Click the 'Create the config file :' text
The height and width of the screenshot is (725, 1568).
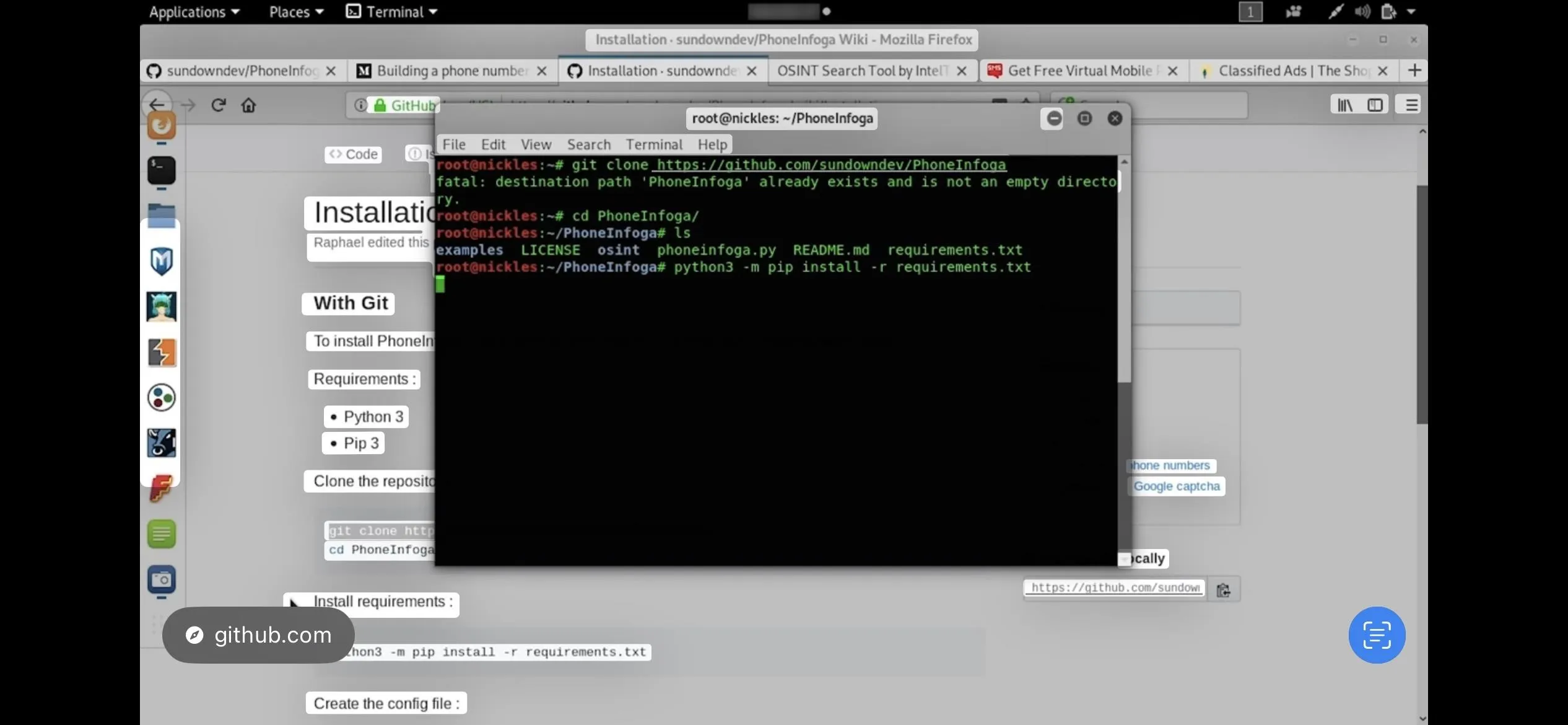386,703
